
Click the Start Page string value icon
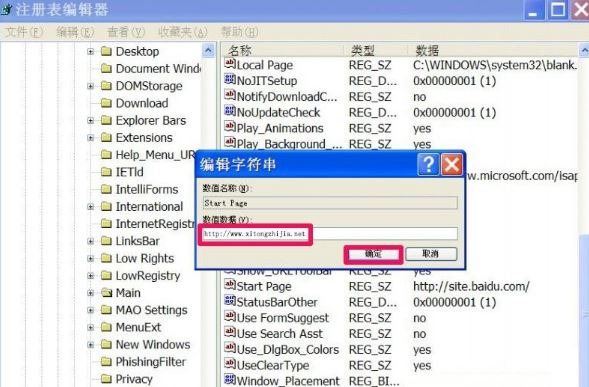point(230,285)
